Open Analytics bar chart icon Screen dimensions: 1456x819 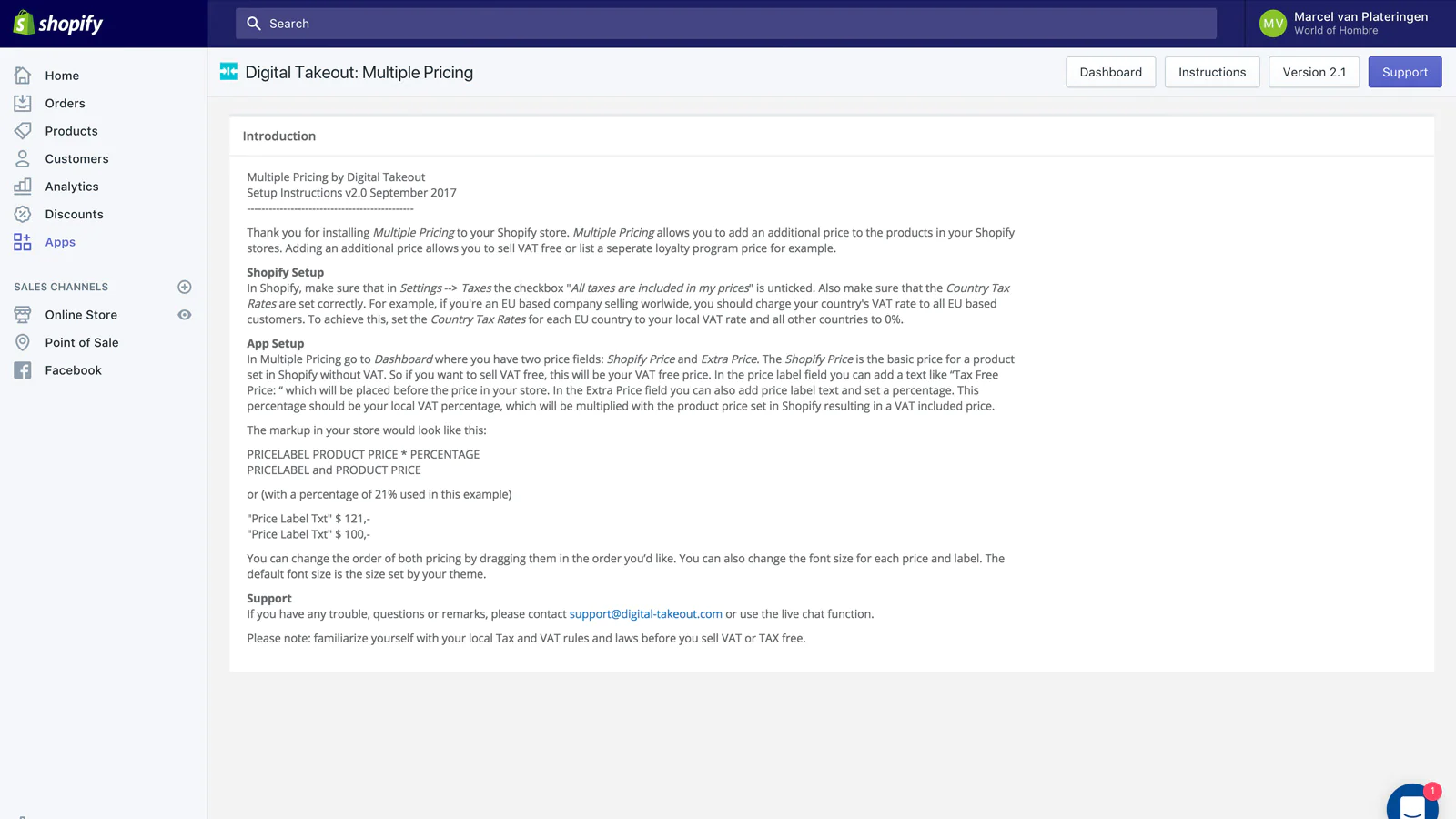[23, 187]
